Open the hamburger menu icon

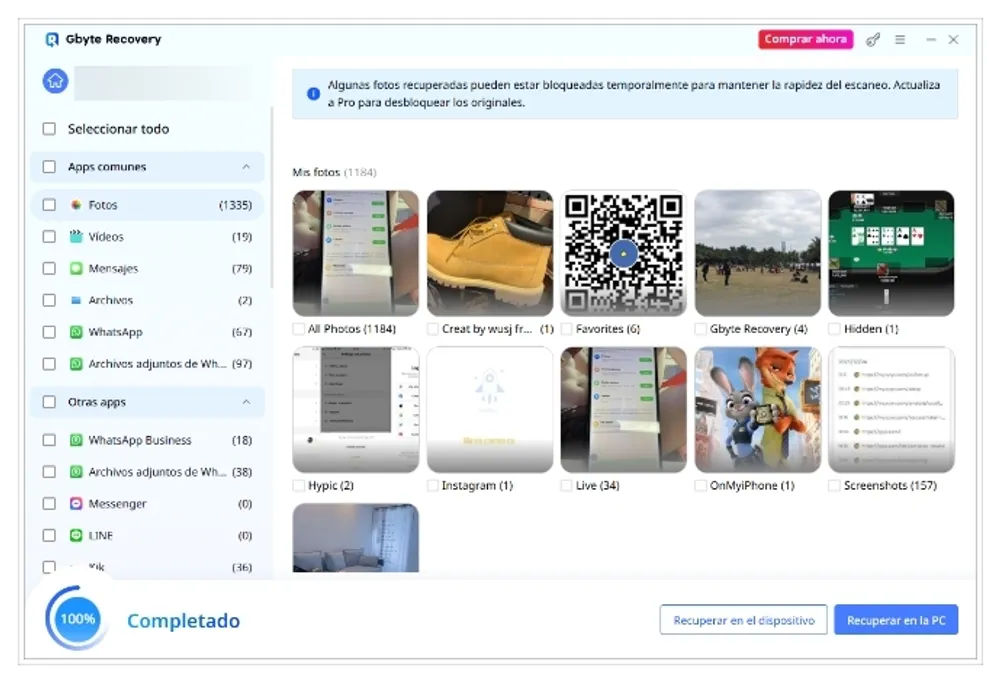coord(900,40)
